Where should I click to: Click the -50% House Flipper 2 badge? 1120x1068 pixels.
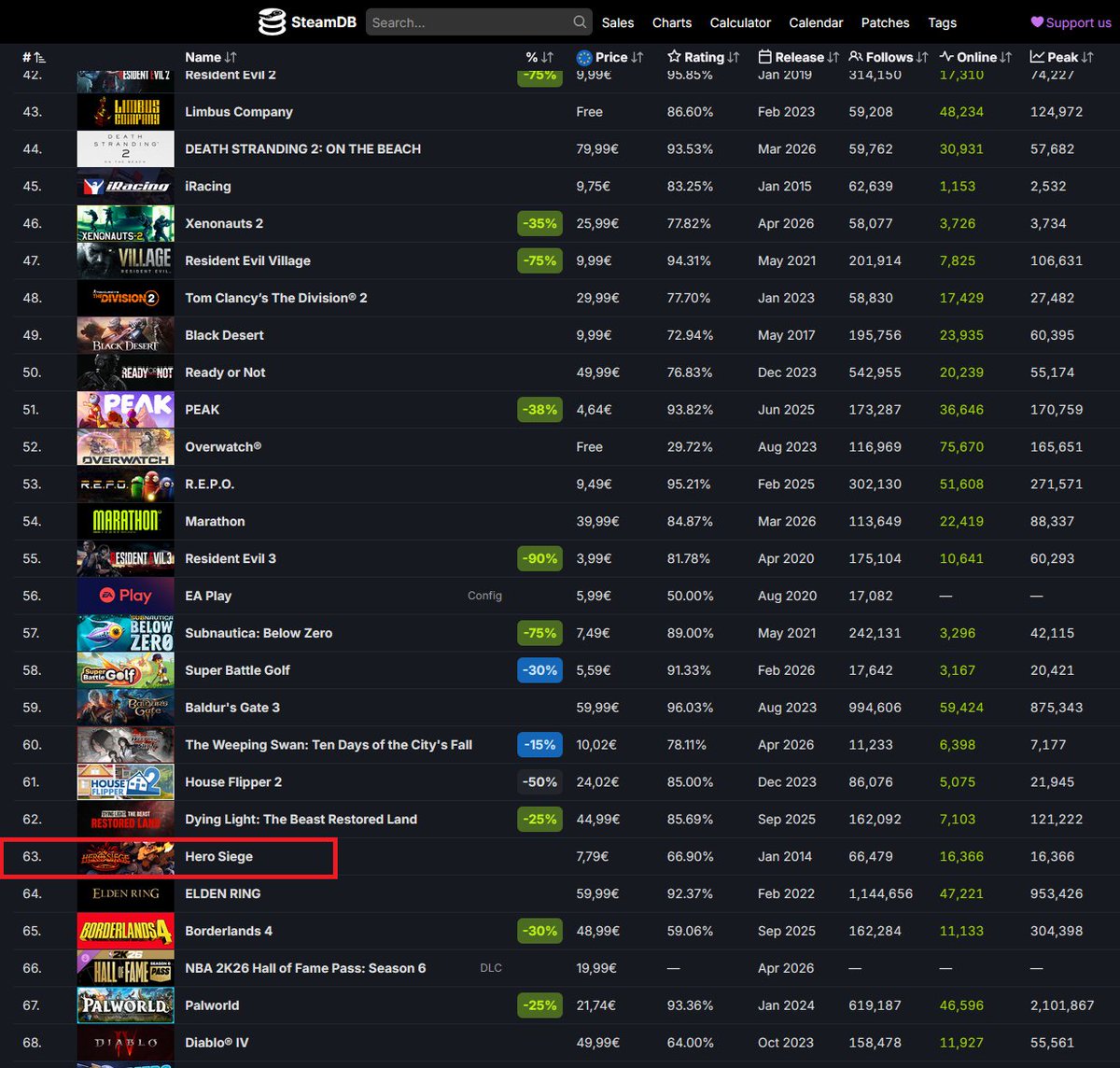(x=539, y=782)
